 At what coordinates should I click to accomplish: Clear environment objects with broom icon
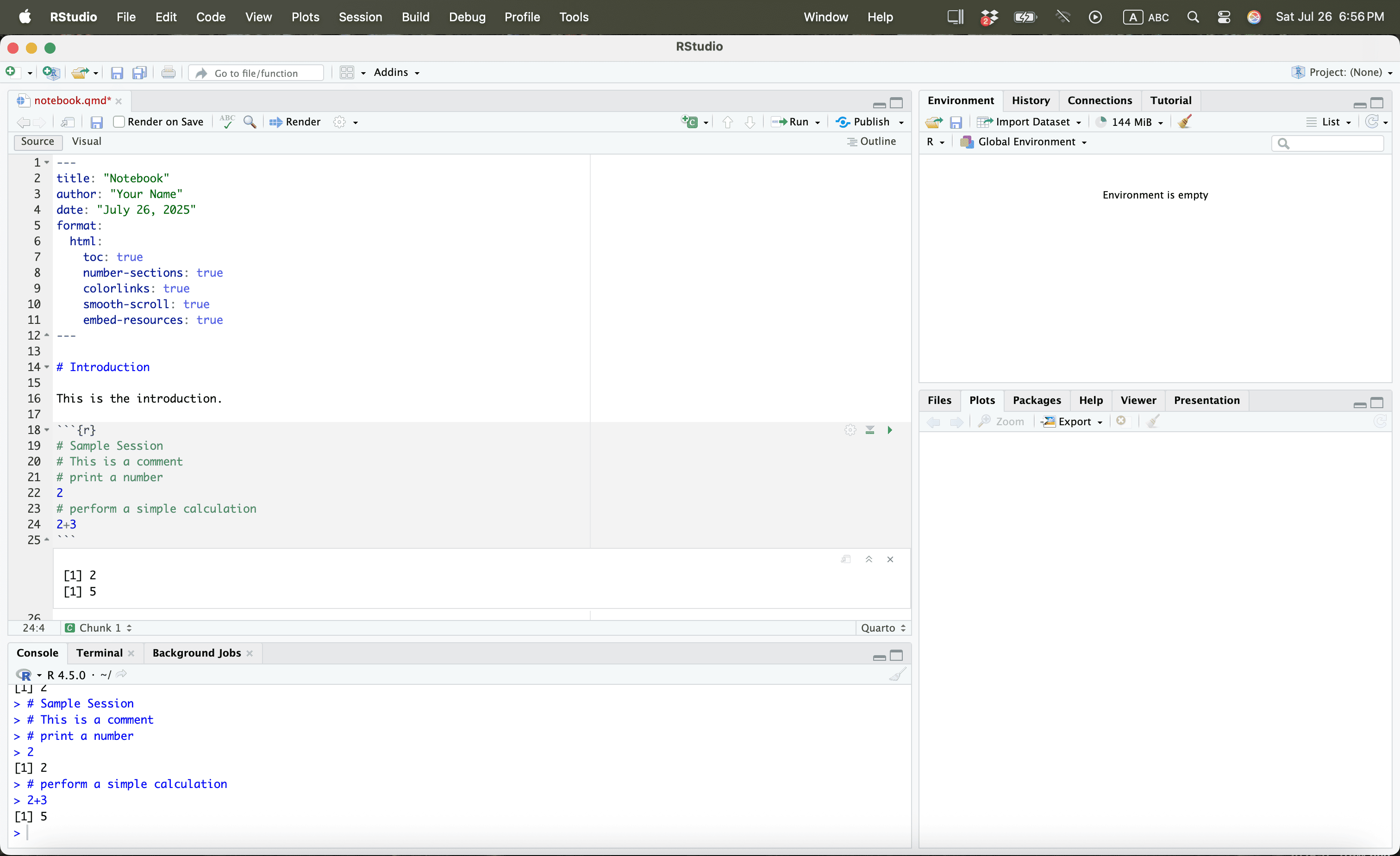(x=1185, y=122)
